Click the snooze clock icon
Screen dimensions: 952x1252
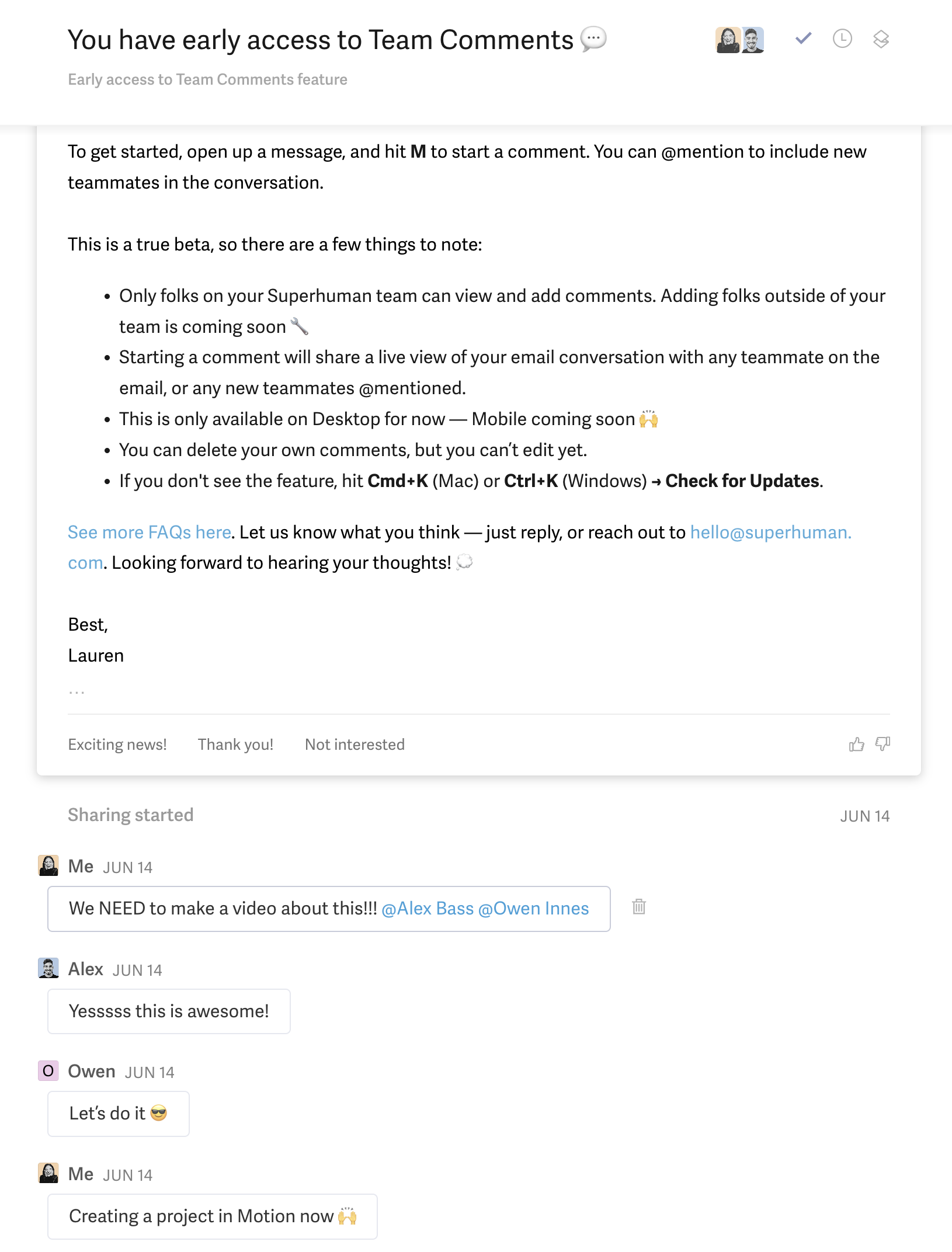842,39
